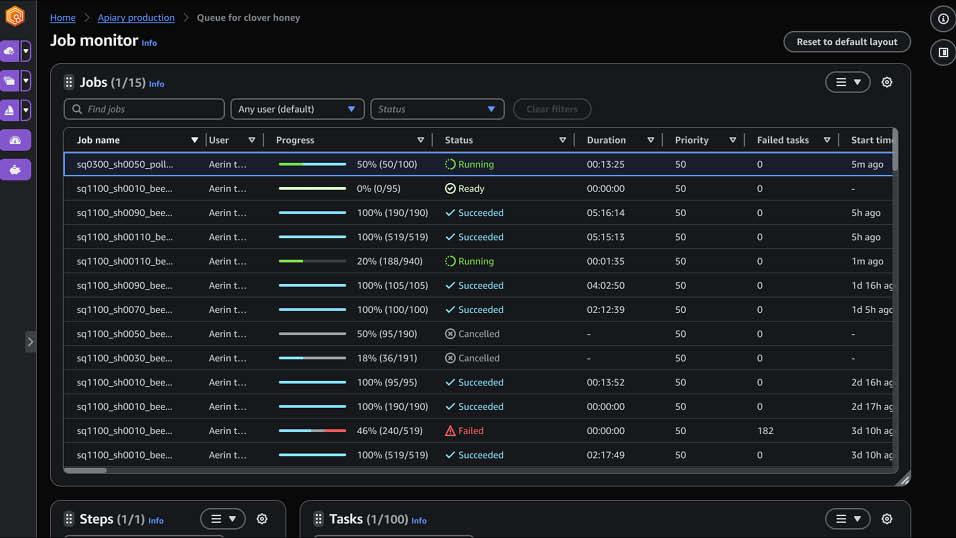
Task: Open the pyramid fleet sidebar icon
Action: [10, 110]
